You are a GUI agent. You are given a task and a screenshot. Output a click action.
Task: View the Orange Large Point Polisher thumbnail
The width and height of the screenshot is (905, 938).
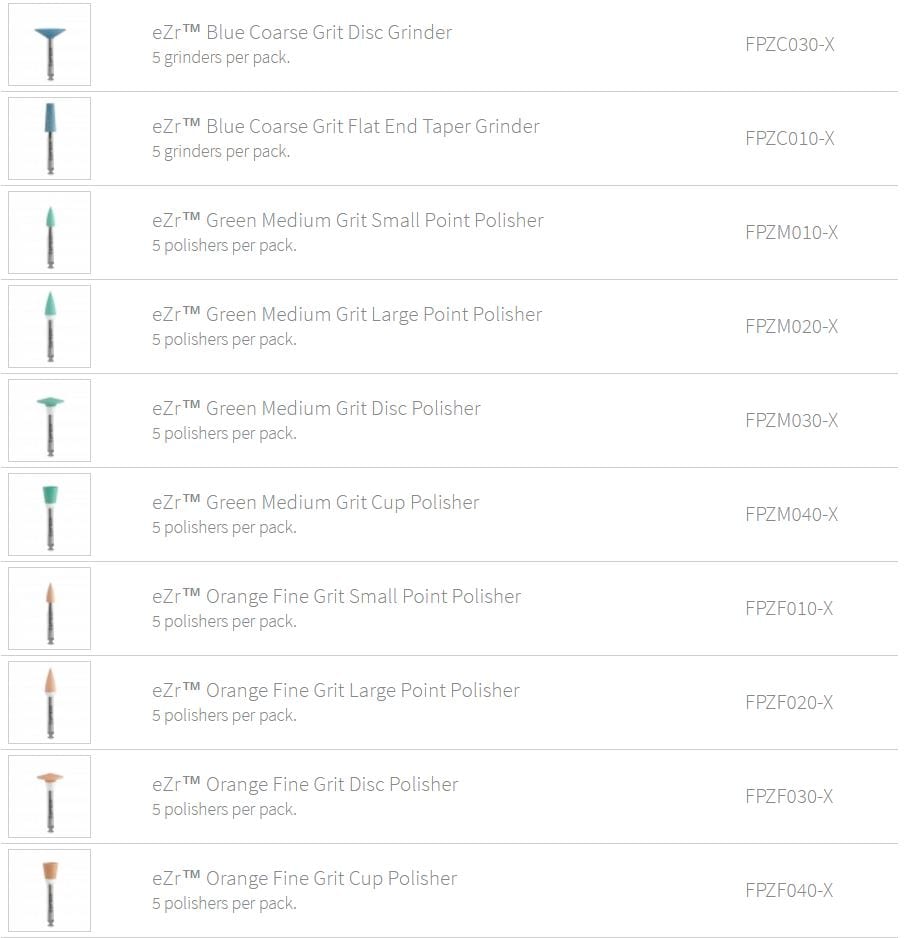tap(50, 702)
